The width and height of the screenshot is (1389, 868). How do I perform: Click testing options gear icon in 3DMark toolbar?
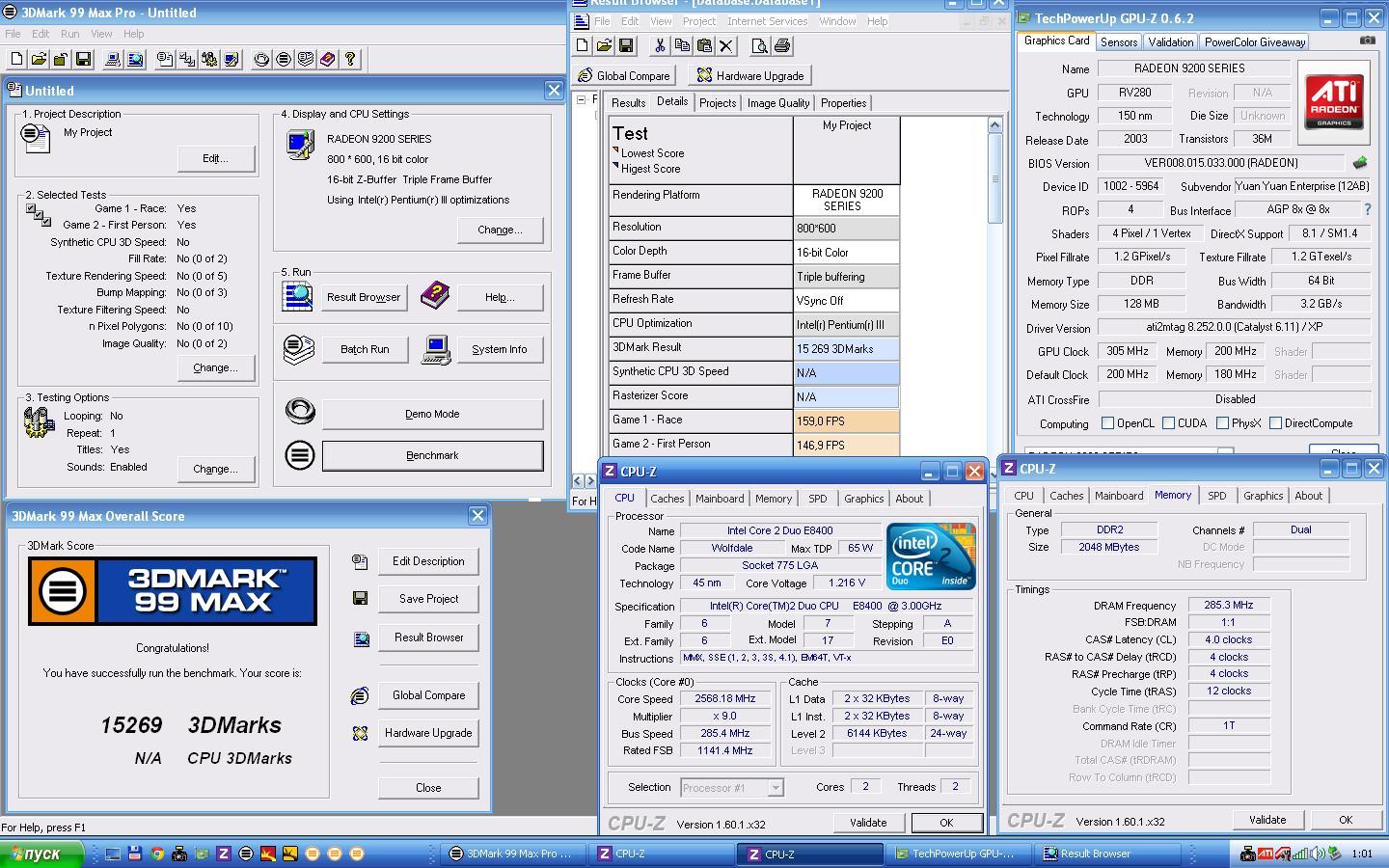(209, 59)
